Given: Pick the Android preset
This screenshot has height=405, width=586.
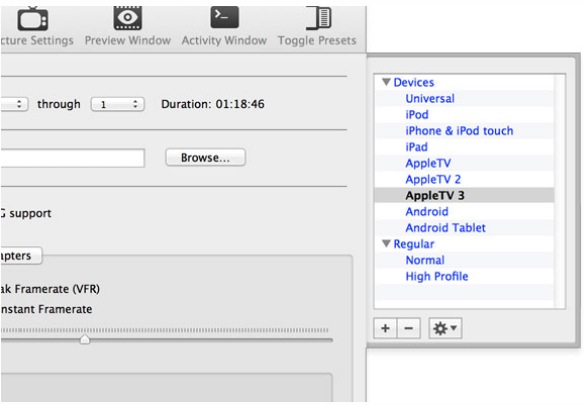Looking at the screenshot, I should pos(464,211).
